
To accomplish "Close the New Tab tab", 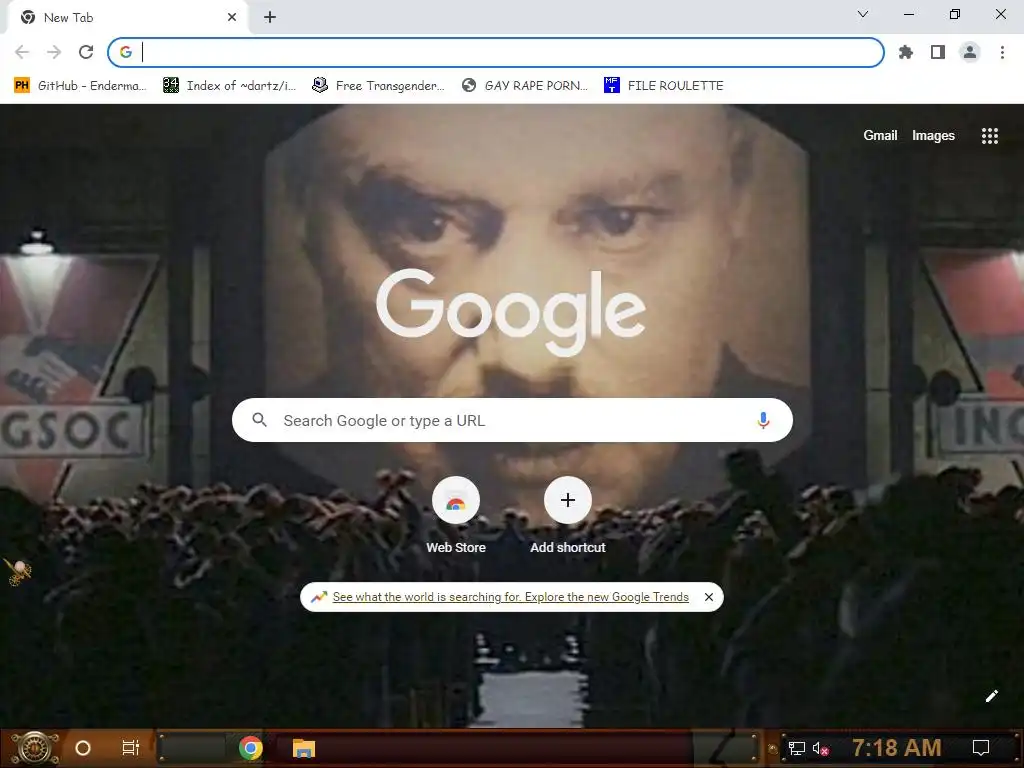I will [232, 18].
